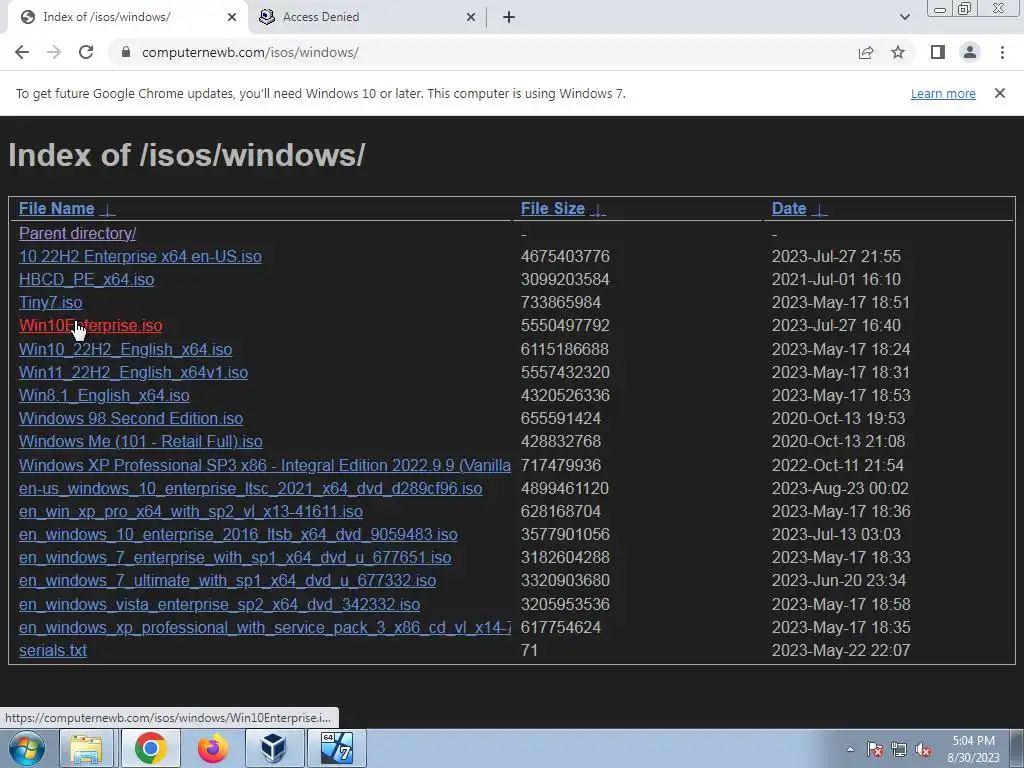View site info via the lock icon
The height and width of the screenshot is (768, 1024).
click(x=126, y=52)
